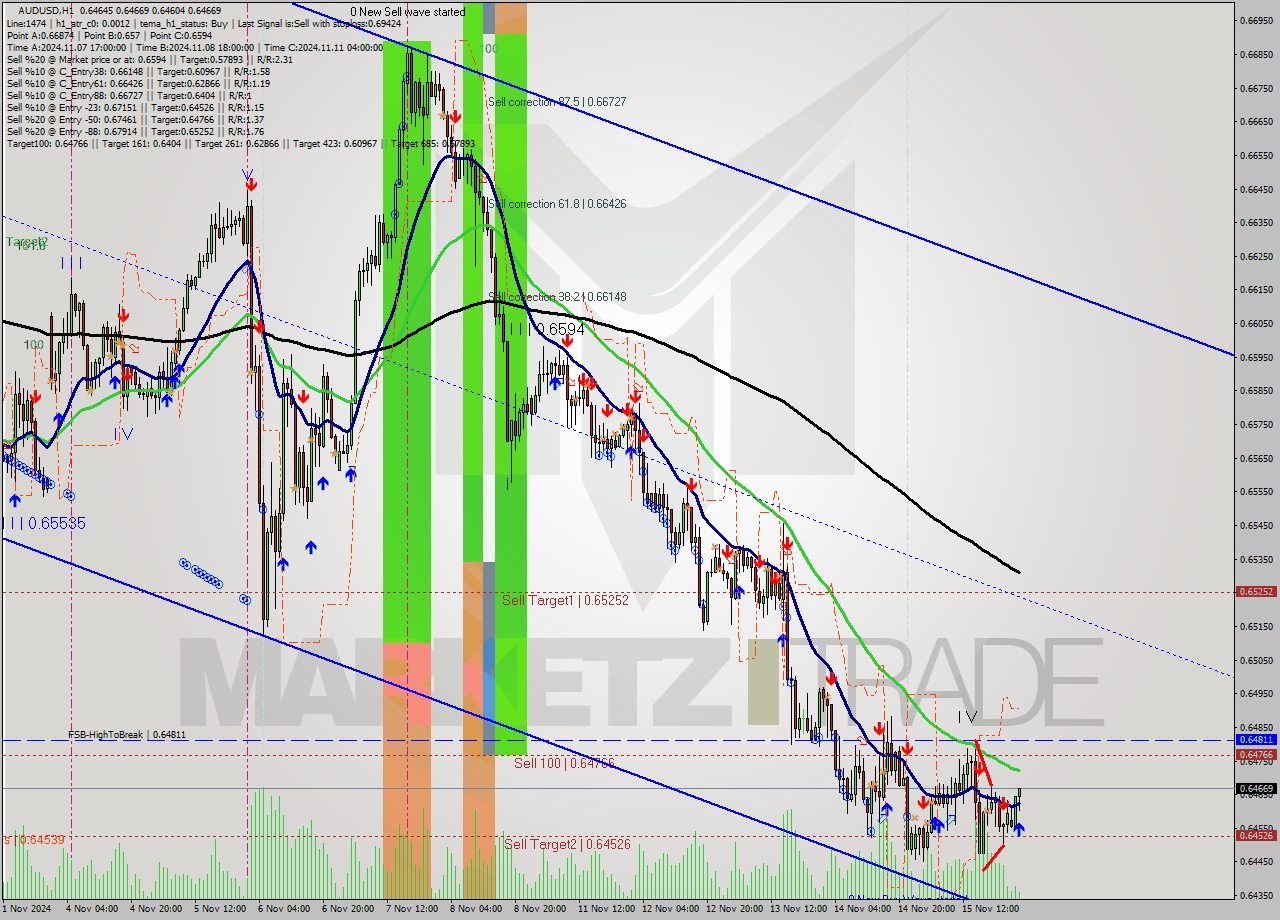The height and width of the screenshot is (920, 1280).
Task: Click the AUDUSD,H1 symbol title
Action: pos(45,10)
